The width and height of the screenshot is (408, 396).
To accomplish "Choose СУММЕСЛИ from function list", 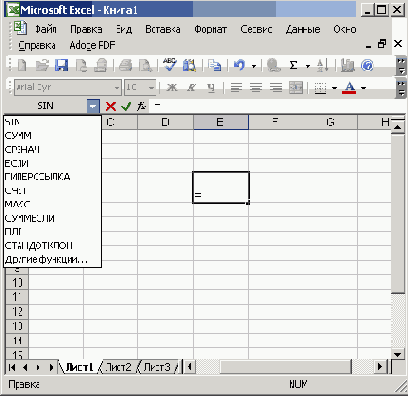I will (x=52, y=218).
